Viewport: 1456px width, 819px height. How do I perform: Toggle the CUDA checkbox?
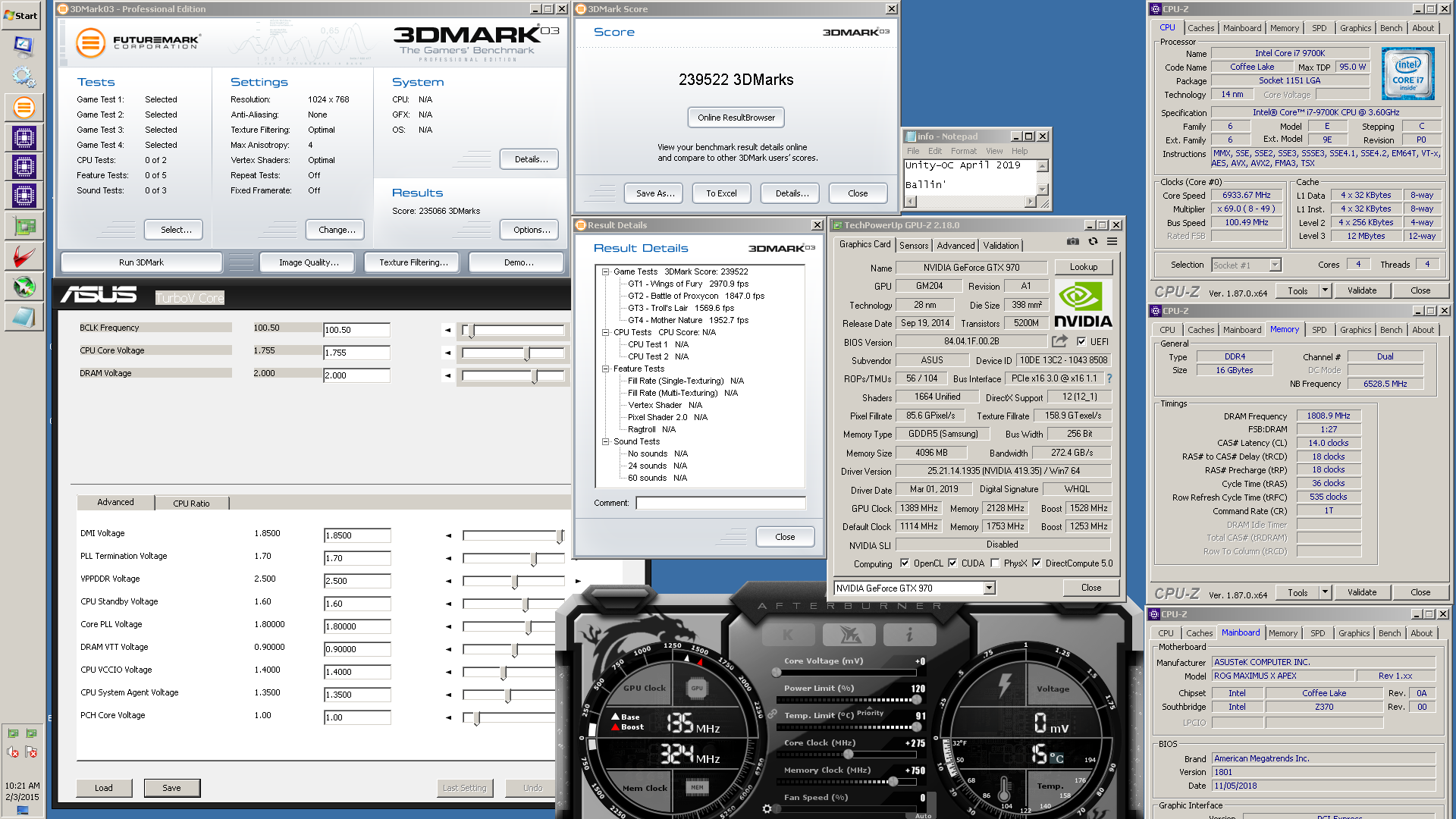952,563
